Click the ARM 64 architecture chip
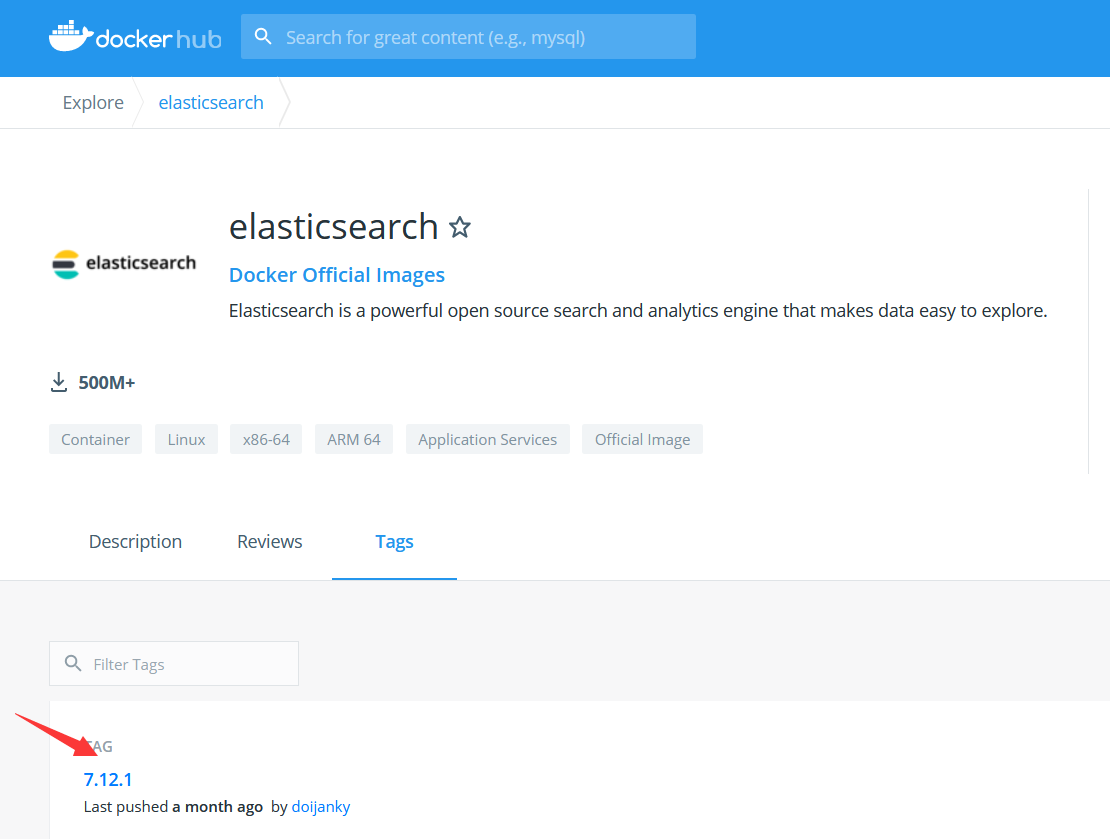The image size is (1110, 839). click(x=354, y=439)
